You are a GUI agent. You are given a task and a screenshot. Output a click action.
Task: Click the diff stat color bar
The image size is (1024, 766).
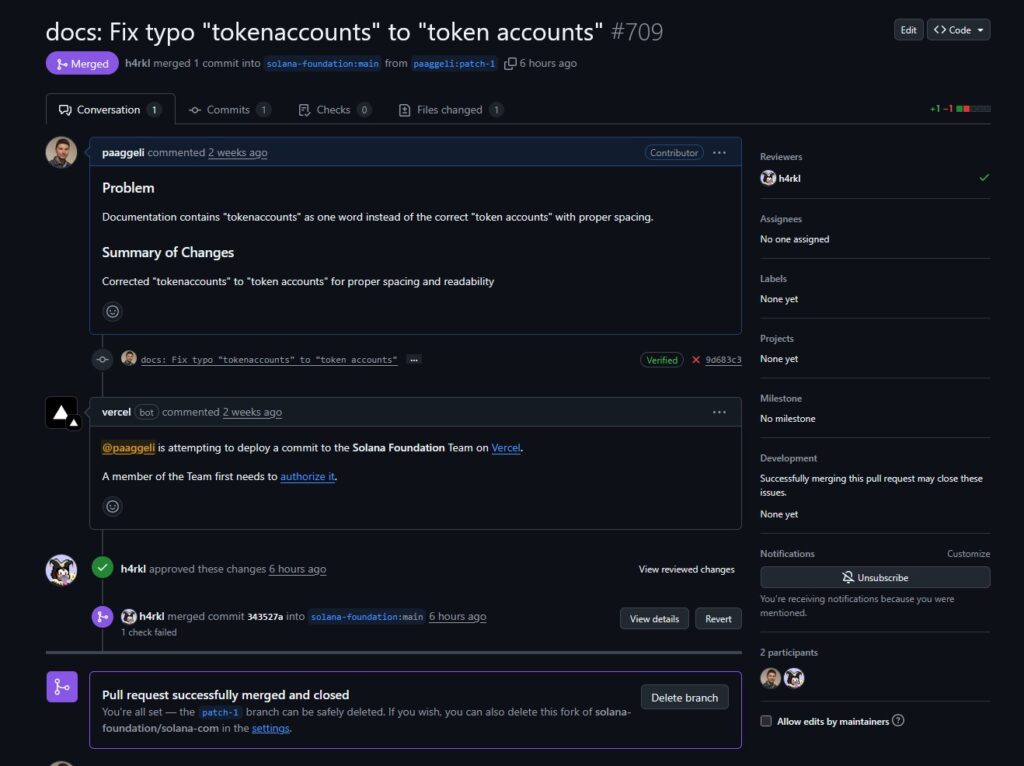tap(973, 109)
